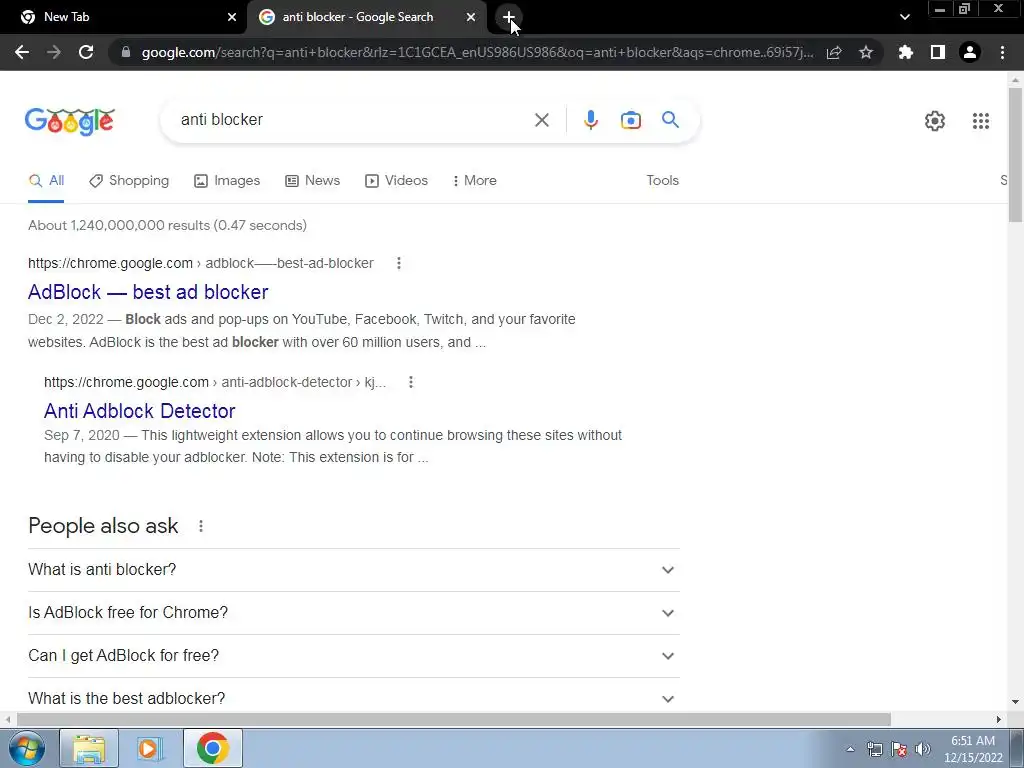Image resolution: width=1024 pixels, height=768 pixels.
Task: Clear the search box with X
Action: click(x=541, y=120)
